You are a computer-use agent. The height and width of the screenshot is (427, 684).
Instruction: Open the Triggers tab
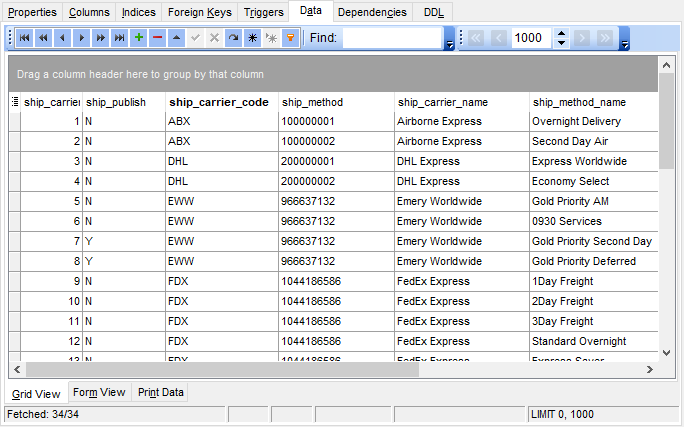pyautogui.click(x=263, y=12)
